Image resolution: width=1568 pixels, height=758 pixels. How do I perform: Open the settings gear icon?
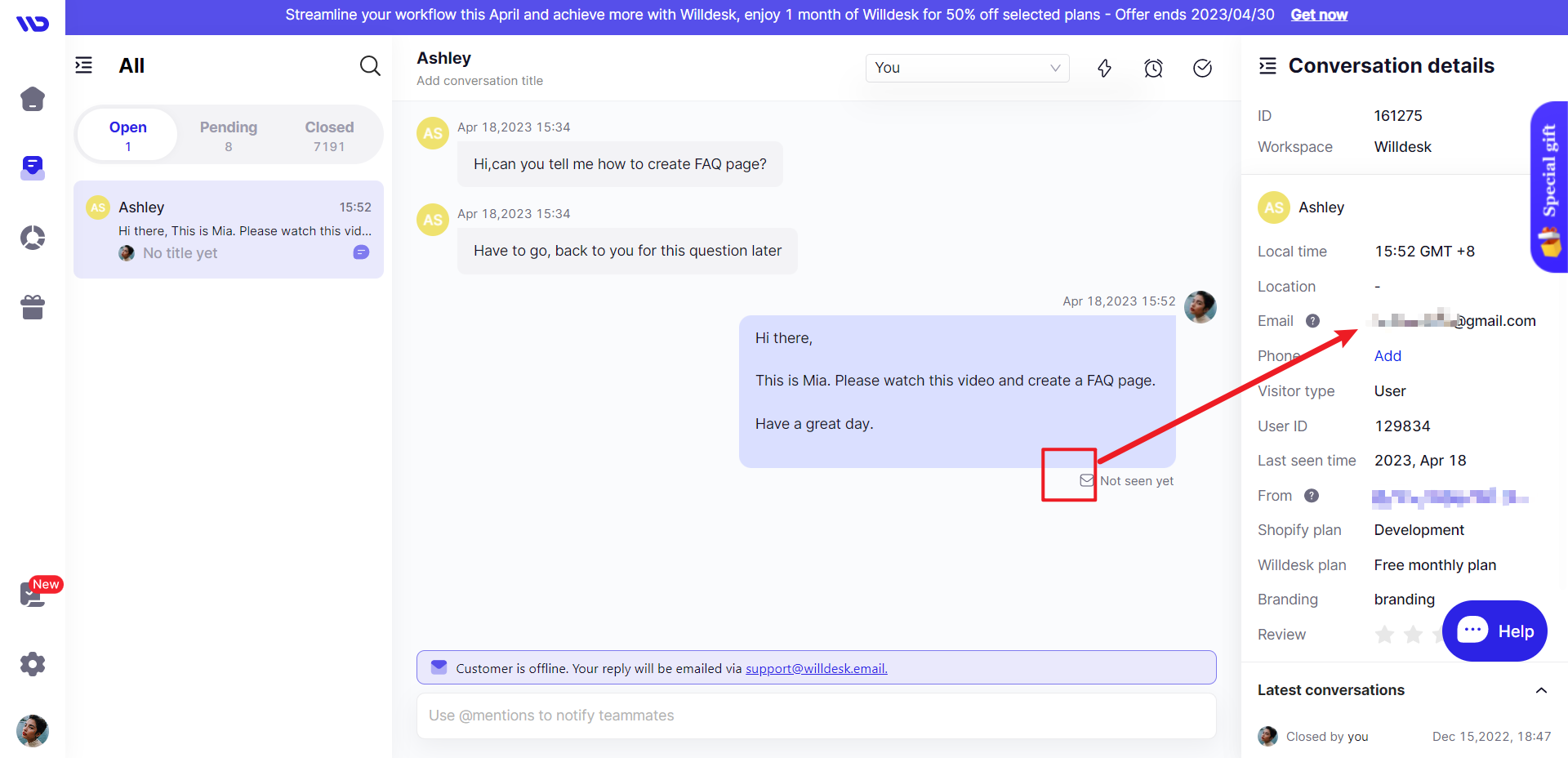33,663
